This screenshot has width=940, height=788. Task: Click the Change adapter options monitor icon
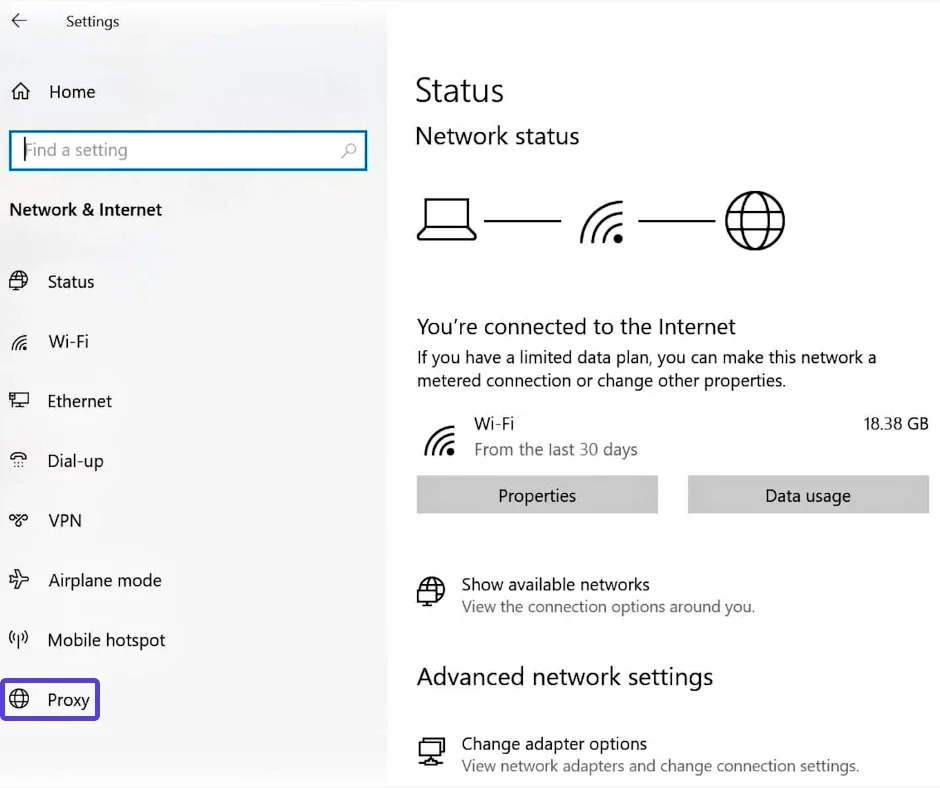coord(430,750)
